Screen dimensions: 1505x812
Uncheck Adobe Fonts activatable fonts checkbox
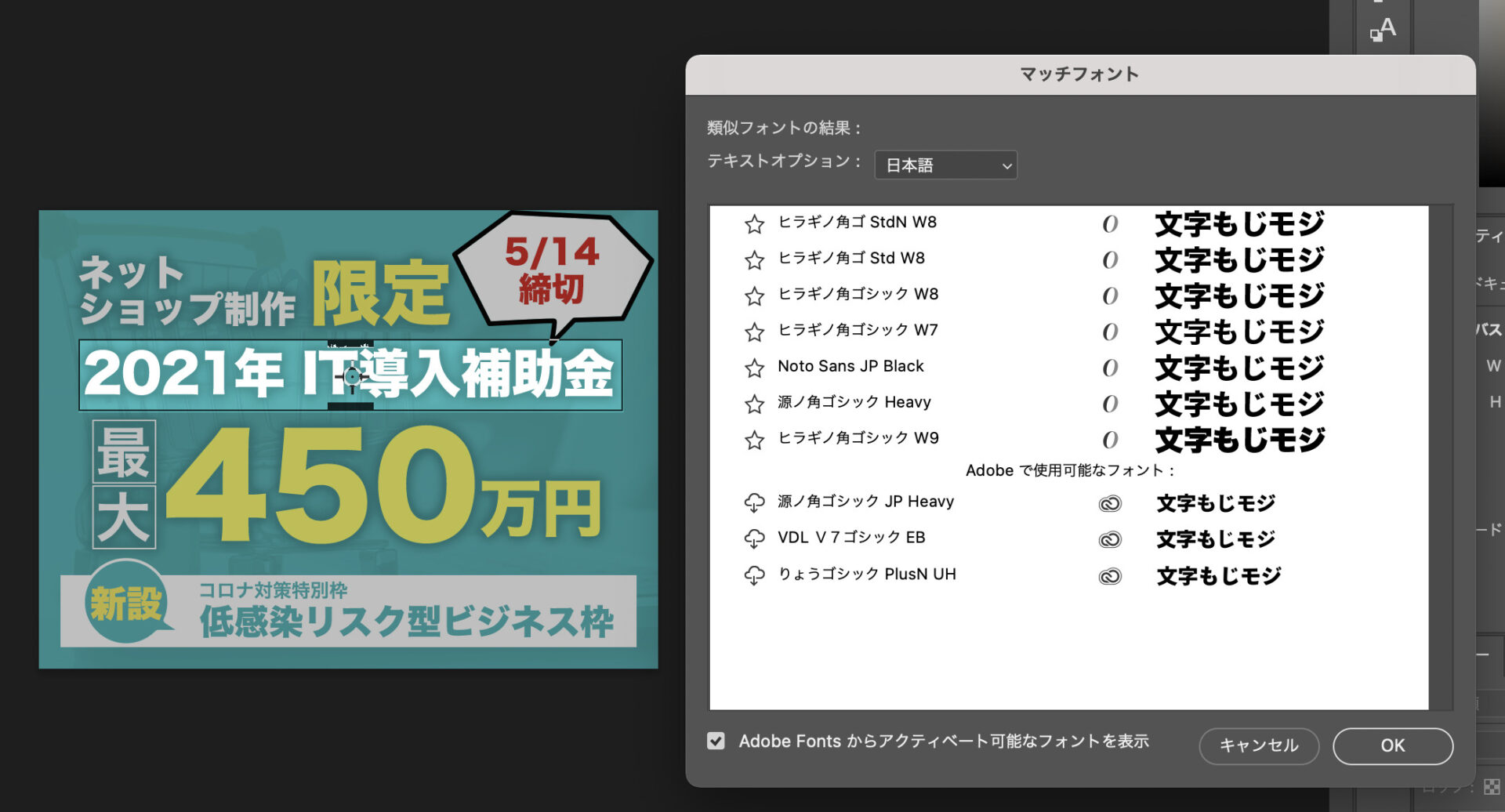[x=716, y=741]
